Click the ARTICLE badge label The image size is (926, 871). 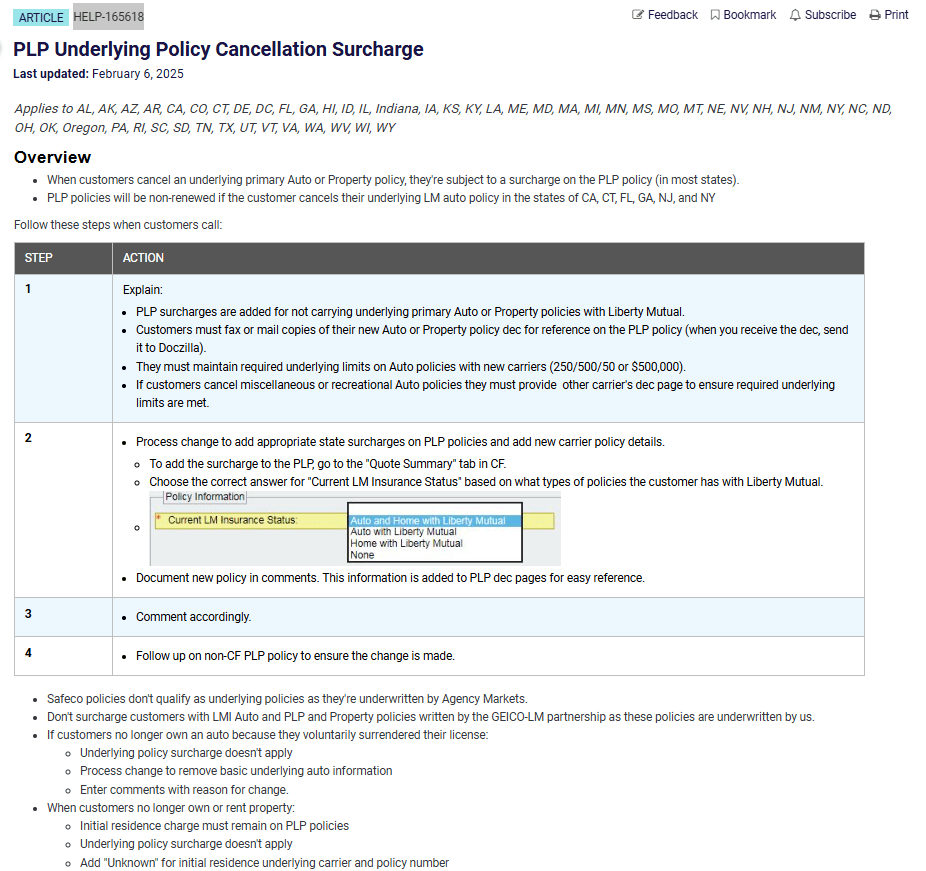click(x=41, y=18)
